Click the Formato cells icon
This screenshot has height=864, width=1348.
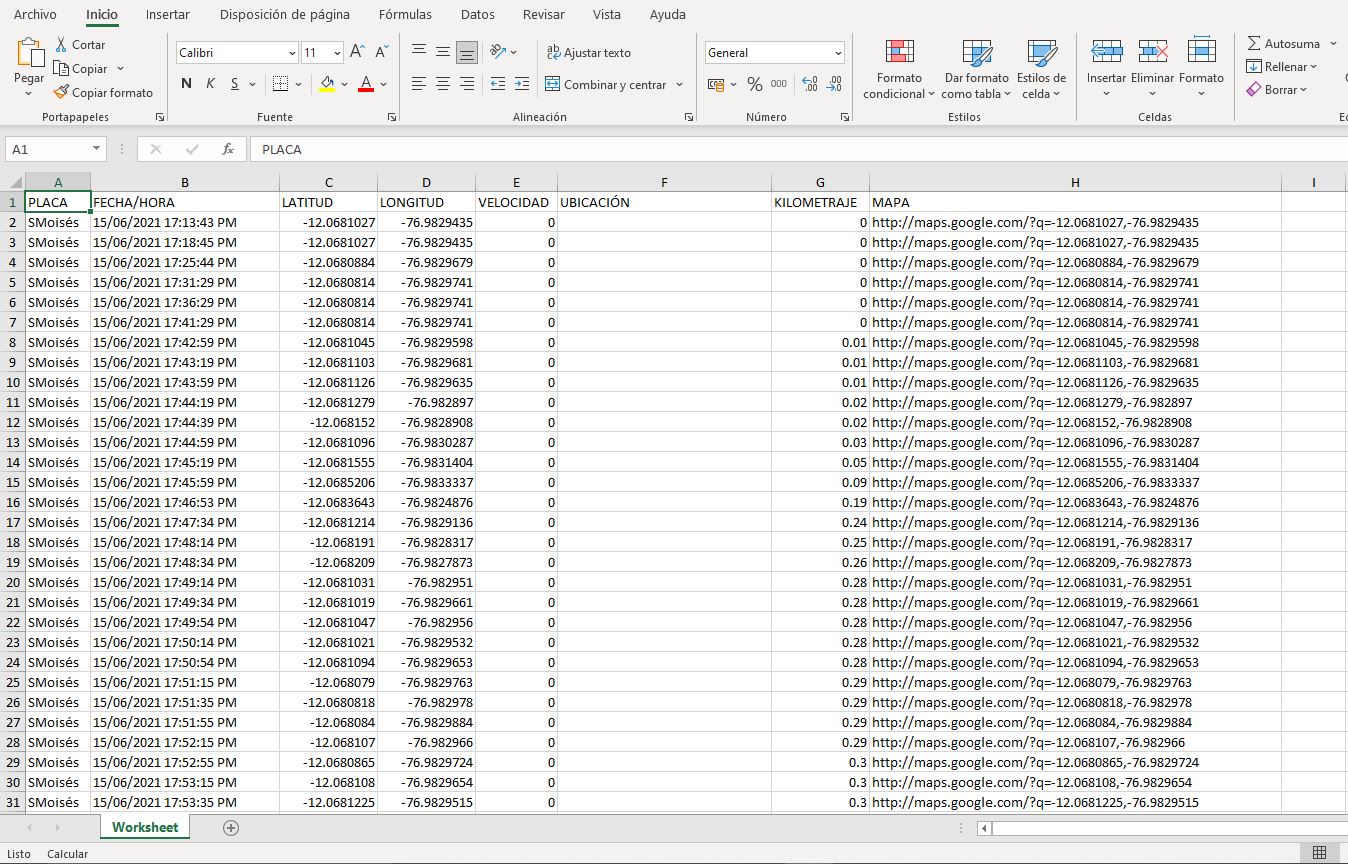coord(1201,51)
